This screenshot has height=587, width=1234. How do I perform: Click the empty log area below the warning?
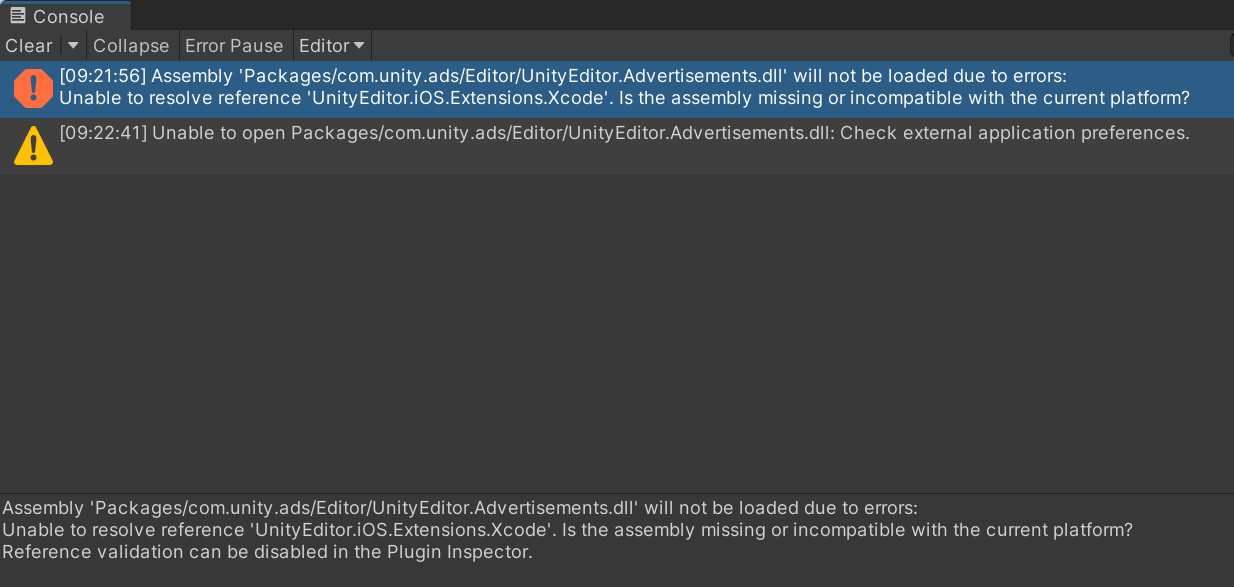pos(617,333)
